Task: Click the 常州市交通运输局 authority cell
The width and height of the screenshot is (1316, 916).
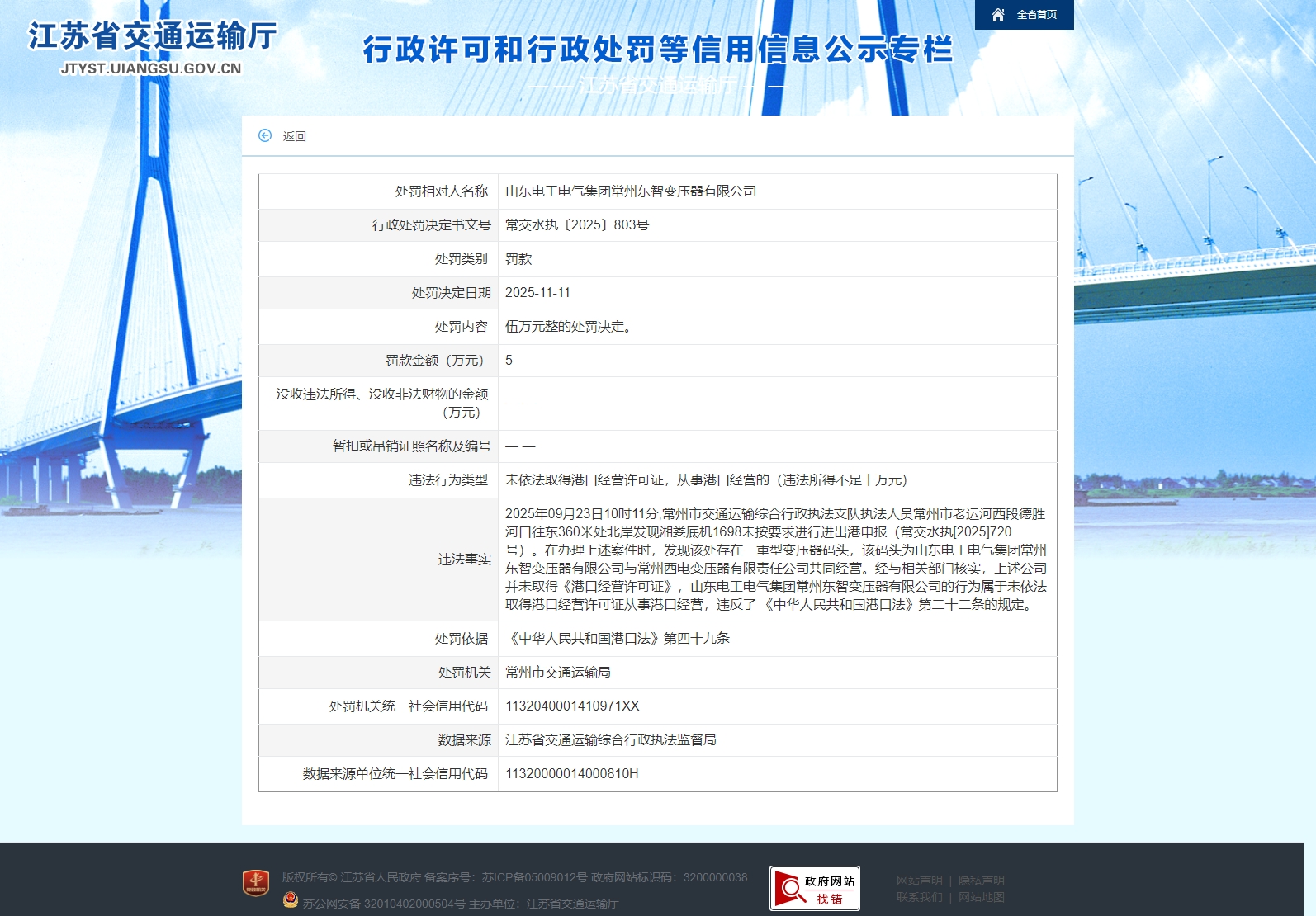Action: 558,672
